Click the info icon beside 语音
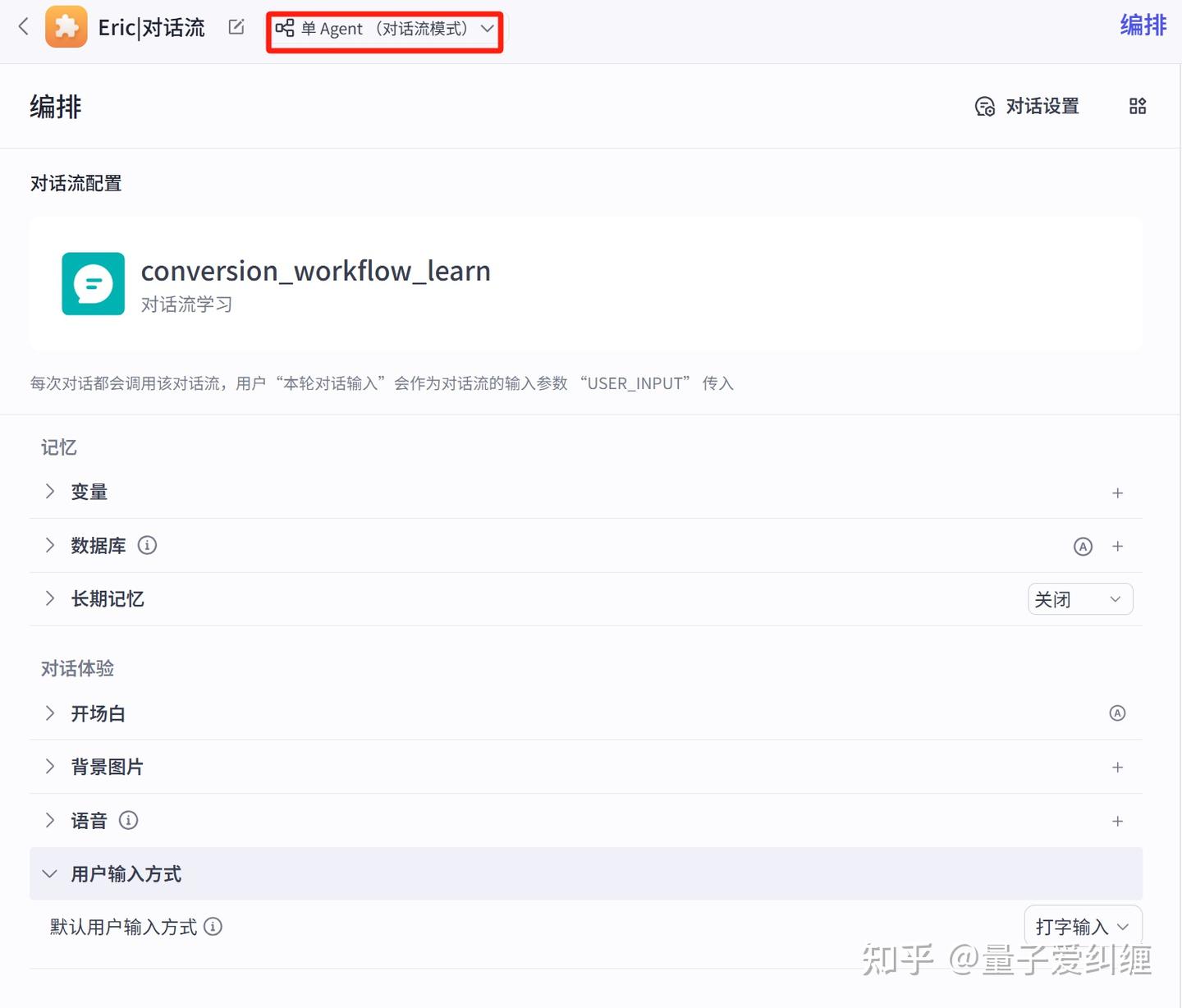The image size is (1182, 1008). tap(129, 820)
